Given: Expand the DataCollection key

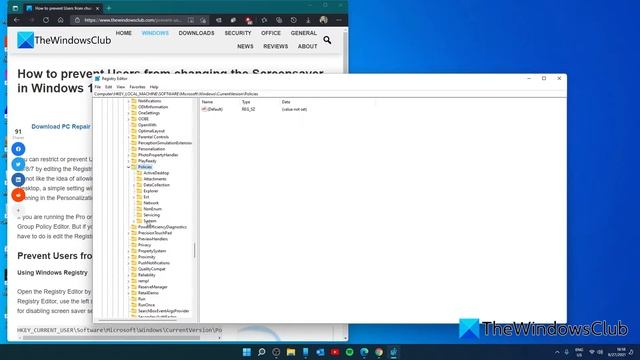Looking at the screenshot, I should coord(134,185).
